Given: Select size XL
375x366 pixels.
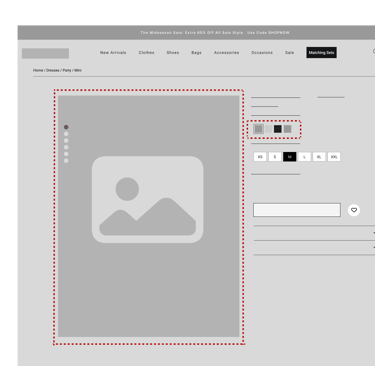Looking at the screenshot, I should pyautogui.click(x=319, y=157).
